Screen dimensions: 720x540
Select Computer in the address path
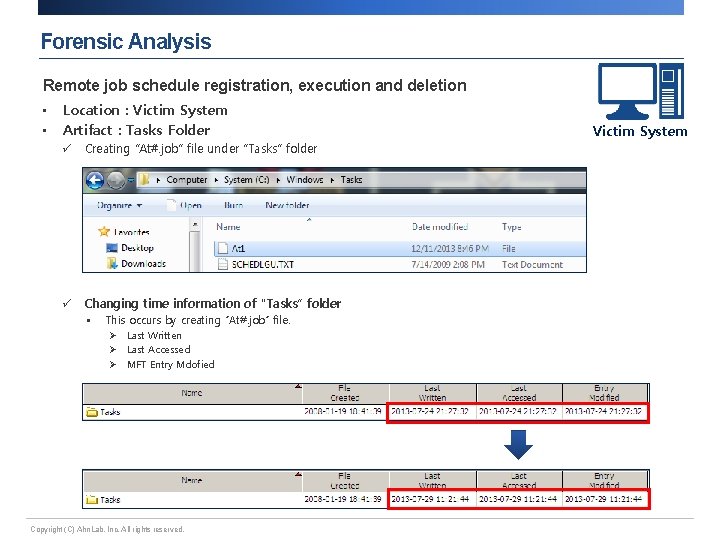(x=187, y=180)
